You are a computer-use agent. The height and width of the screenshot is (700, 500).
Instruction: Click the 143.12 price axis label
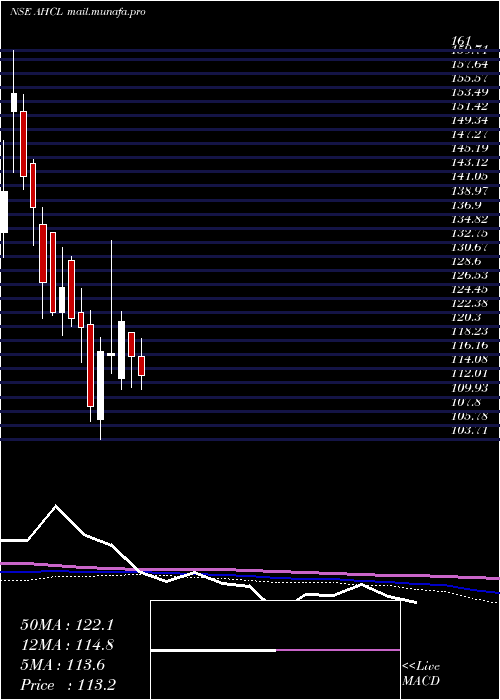click(469, 162)
